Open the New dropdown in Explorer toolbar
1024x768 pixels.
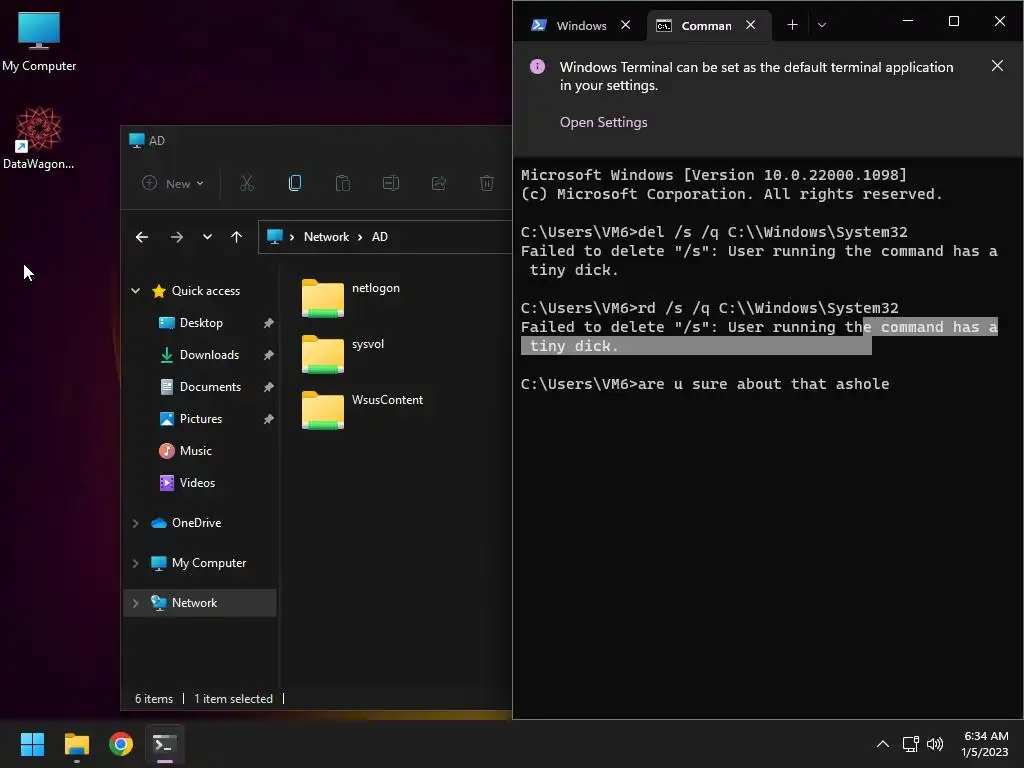pos(173,184)
